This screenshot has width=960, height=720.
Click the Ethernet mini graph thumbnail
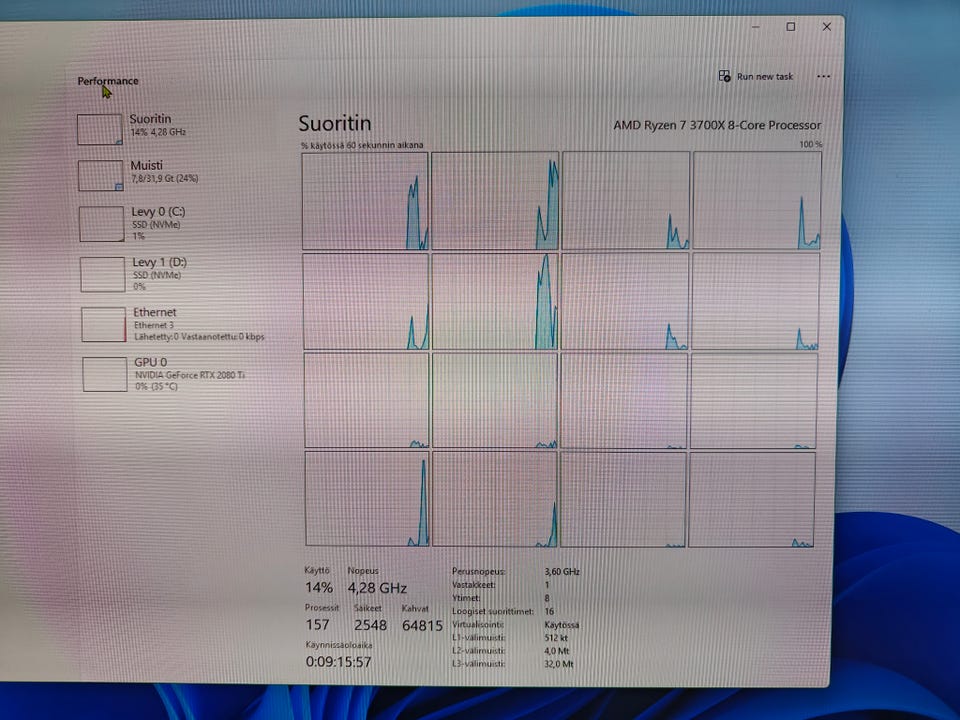tap(104, 324)
